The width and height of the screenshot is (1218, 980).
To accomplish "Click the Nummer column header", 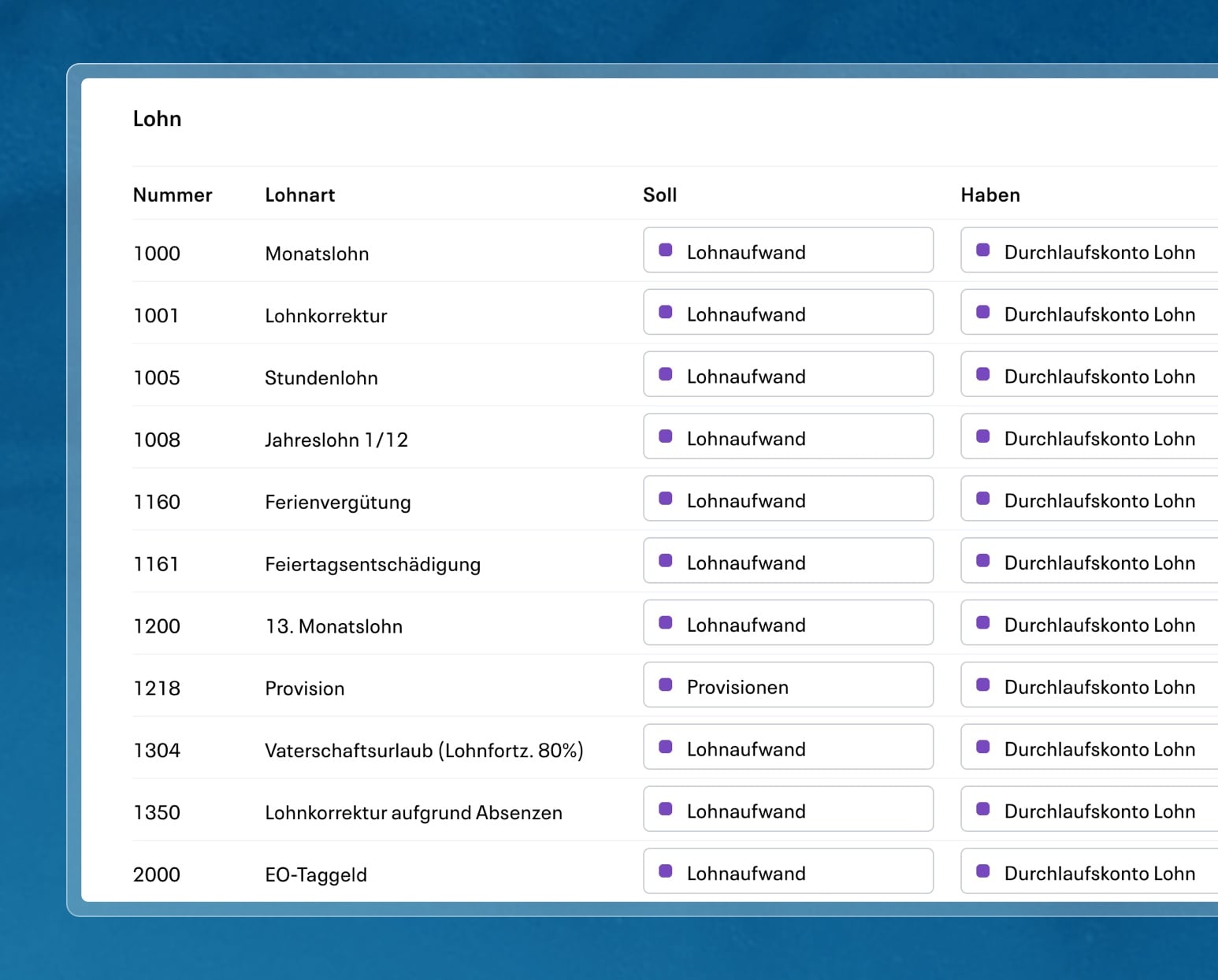I will tap(173, 195).
